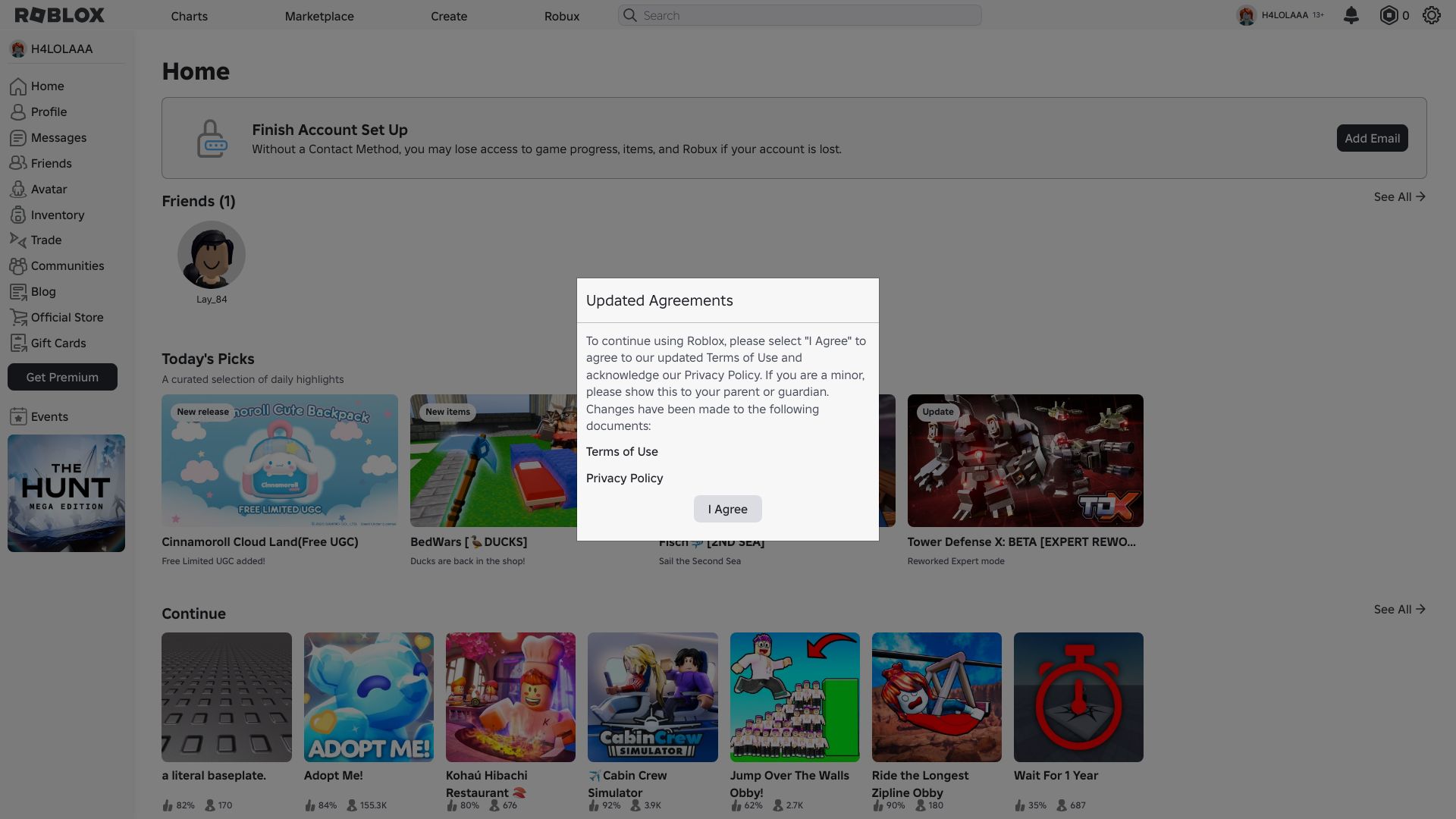Open Kohaú Hibachi Restaurant thumbnail
The width and height of the screenshot is (1456, 819).
tap(510, 698)
